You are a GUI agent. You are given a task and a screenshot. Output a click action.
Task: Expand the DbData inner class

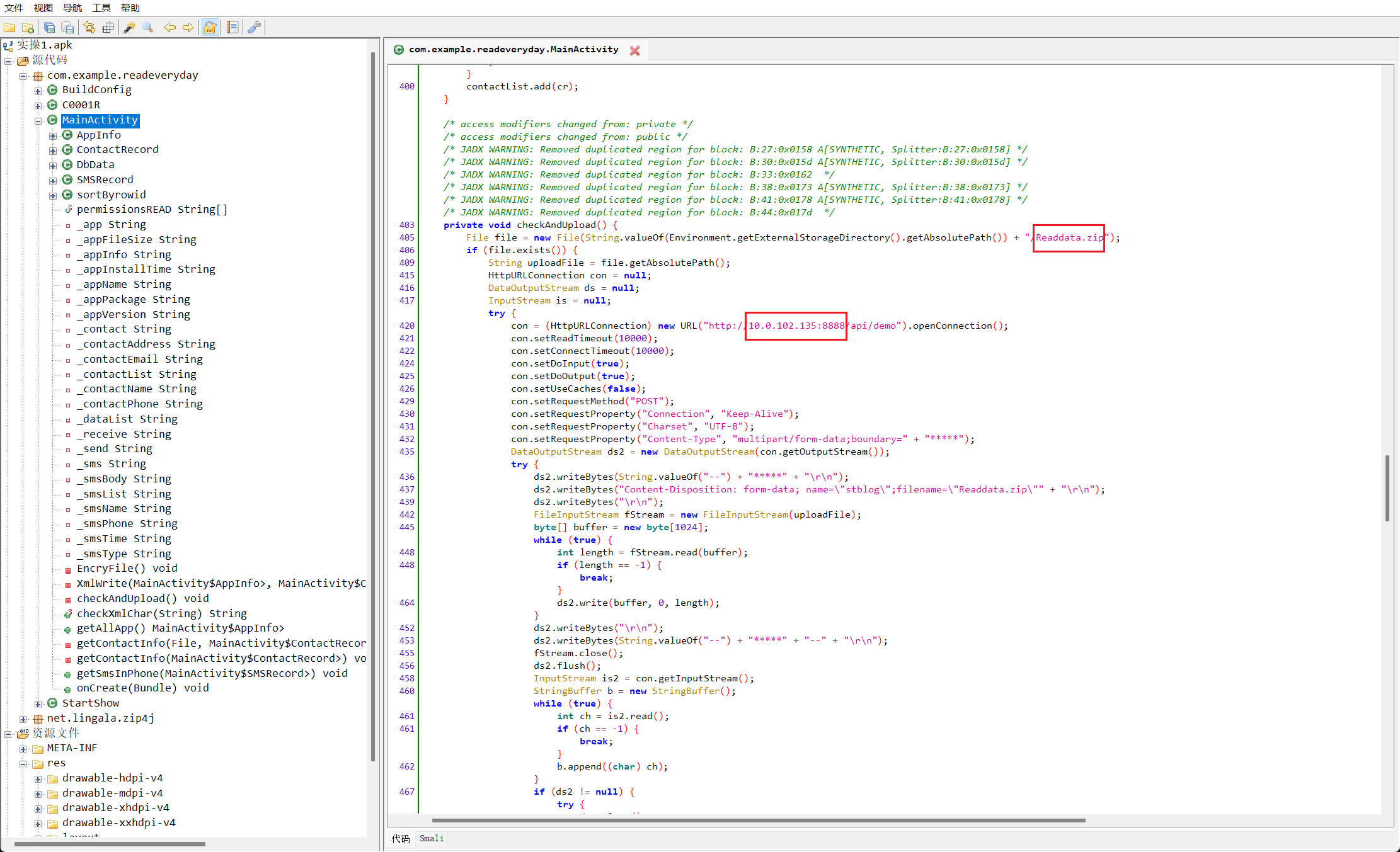53,165
